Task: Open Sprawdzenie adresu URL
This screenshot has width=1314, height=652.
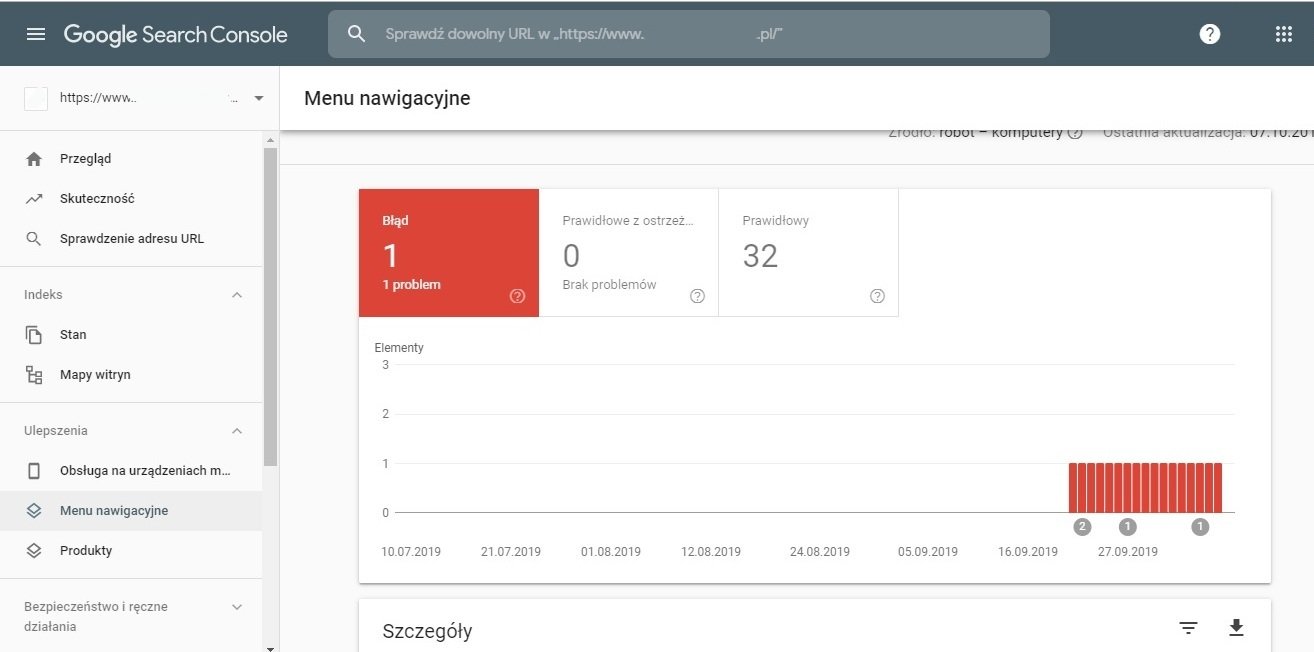Action: click(131, 239)
